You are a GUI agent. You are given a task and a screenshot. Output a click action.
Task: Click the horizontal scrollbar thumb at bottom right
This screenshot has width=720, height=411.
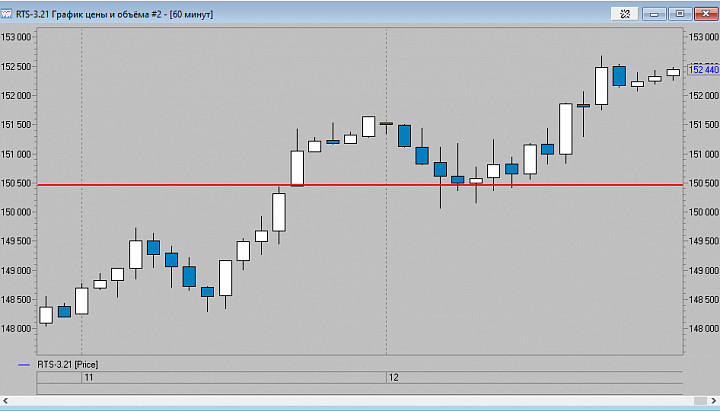point(700,401)
